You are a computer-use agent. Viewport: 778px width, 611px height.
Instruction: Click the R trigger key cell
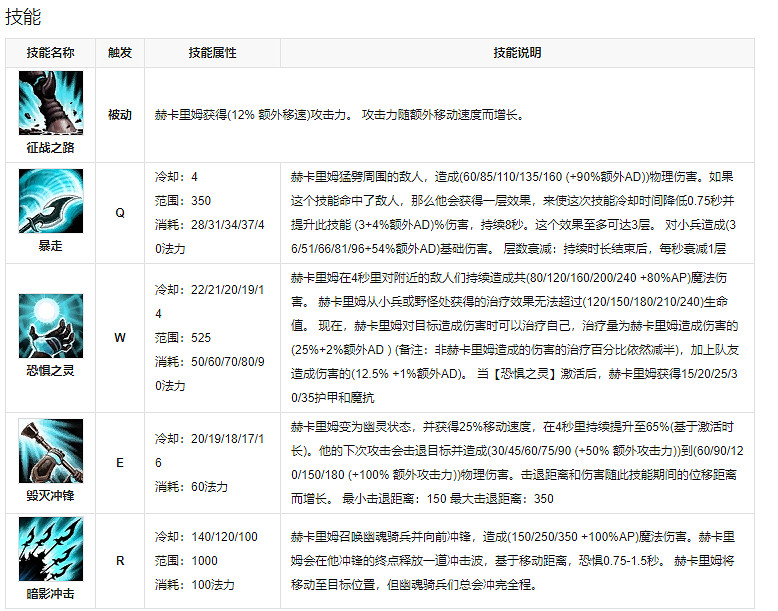(x=120, y=561)
